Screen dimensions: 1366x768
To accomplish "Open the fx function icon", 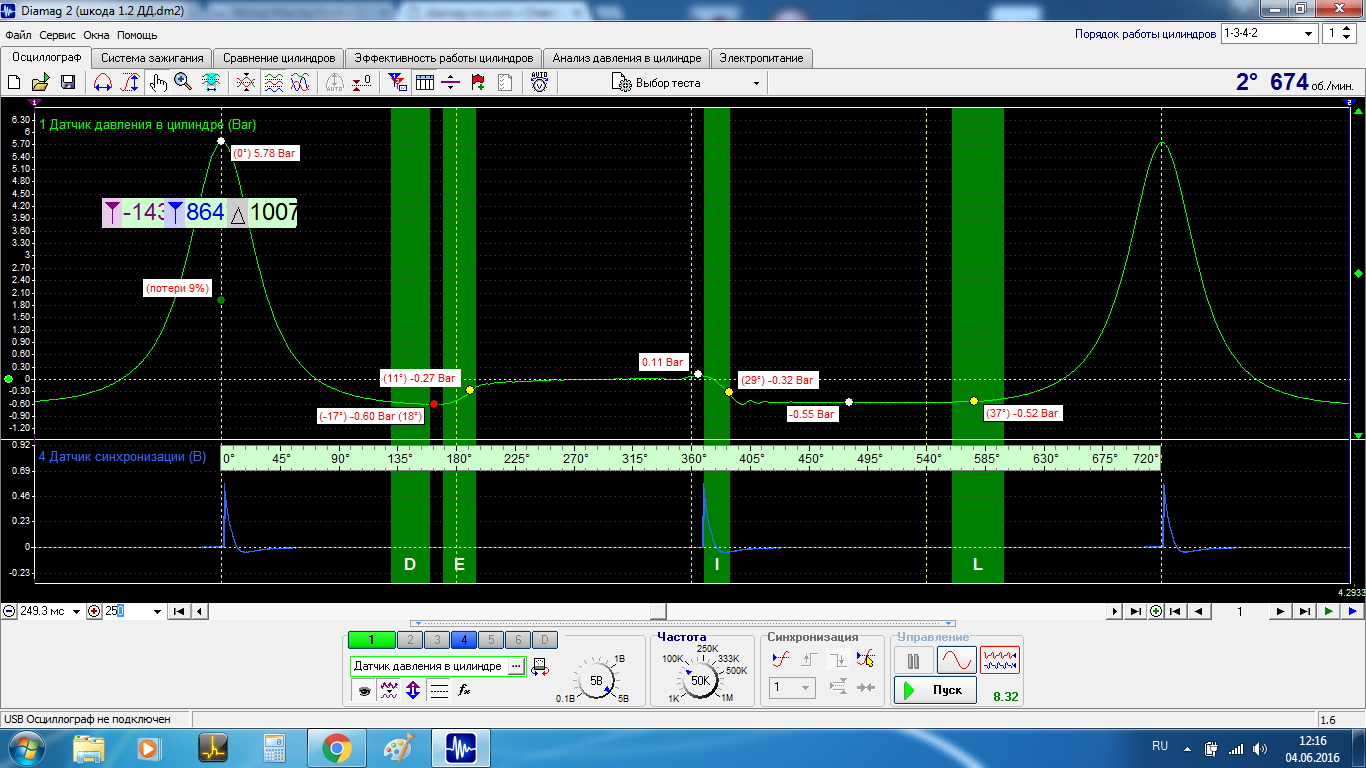I will click(464, 690).
